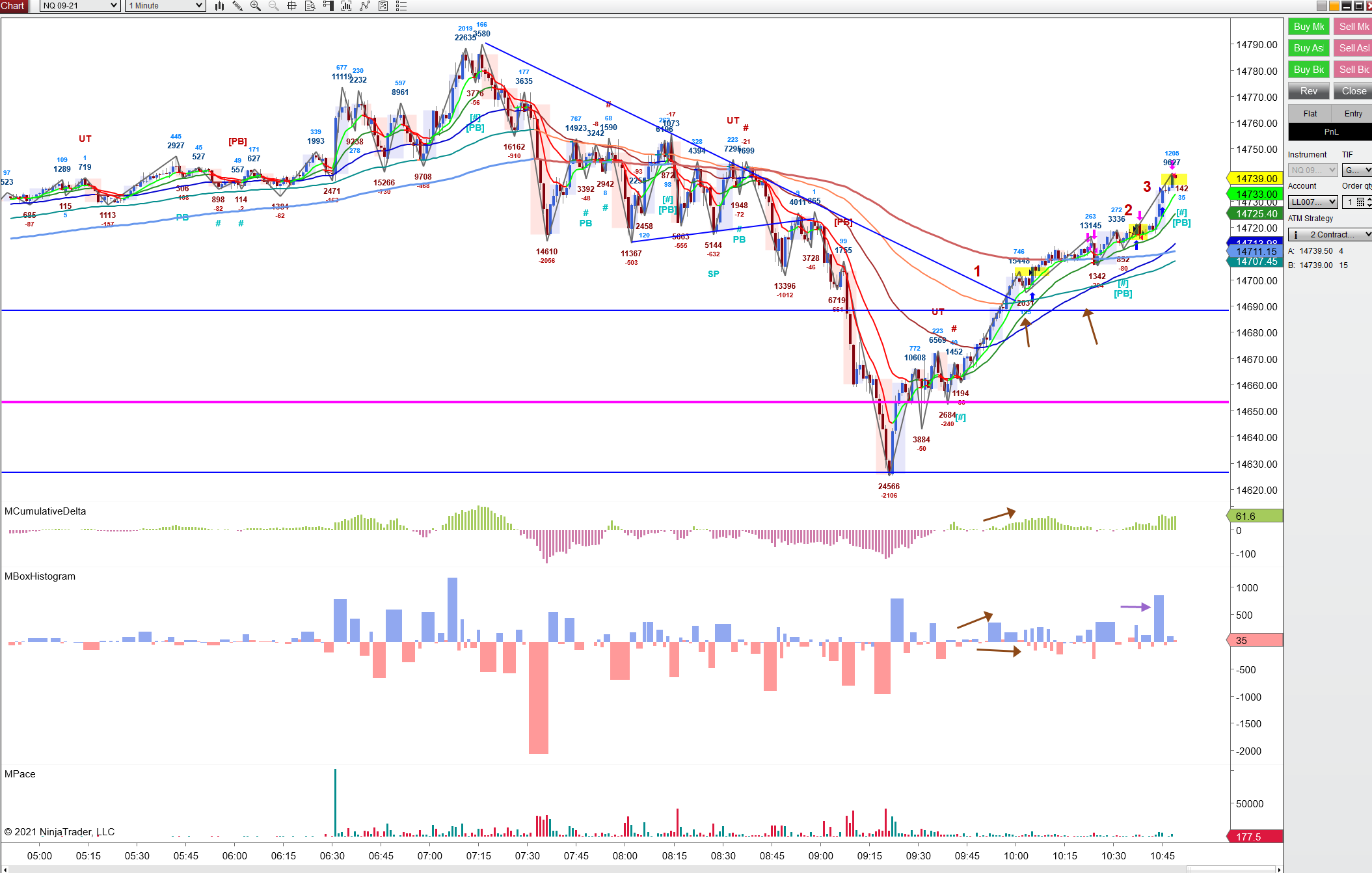Click the 61.6 cumulative delta value marker
Viewport: 1372px width, 873px height.
[1254, 516]
